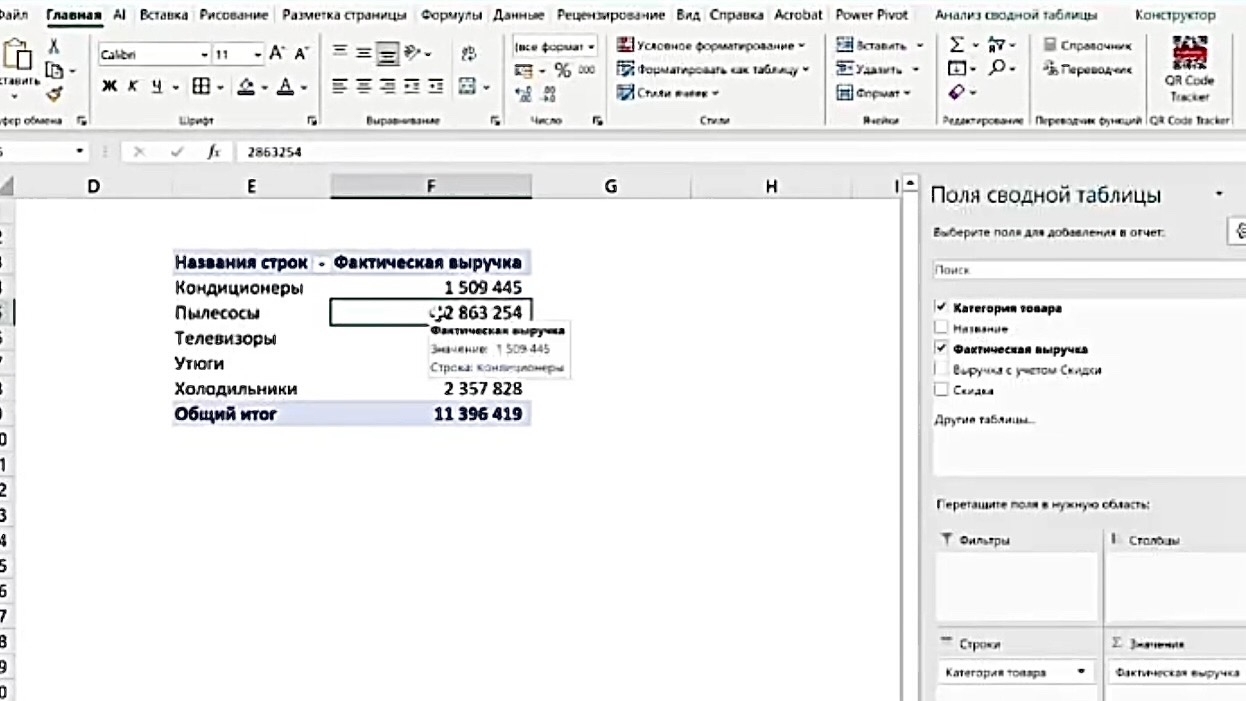Switch to the Формулы tab
Image resolution: width=1246 pixels, height=701 pixels.
pyautogui.click(x=451, y=15)
